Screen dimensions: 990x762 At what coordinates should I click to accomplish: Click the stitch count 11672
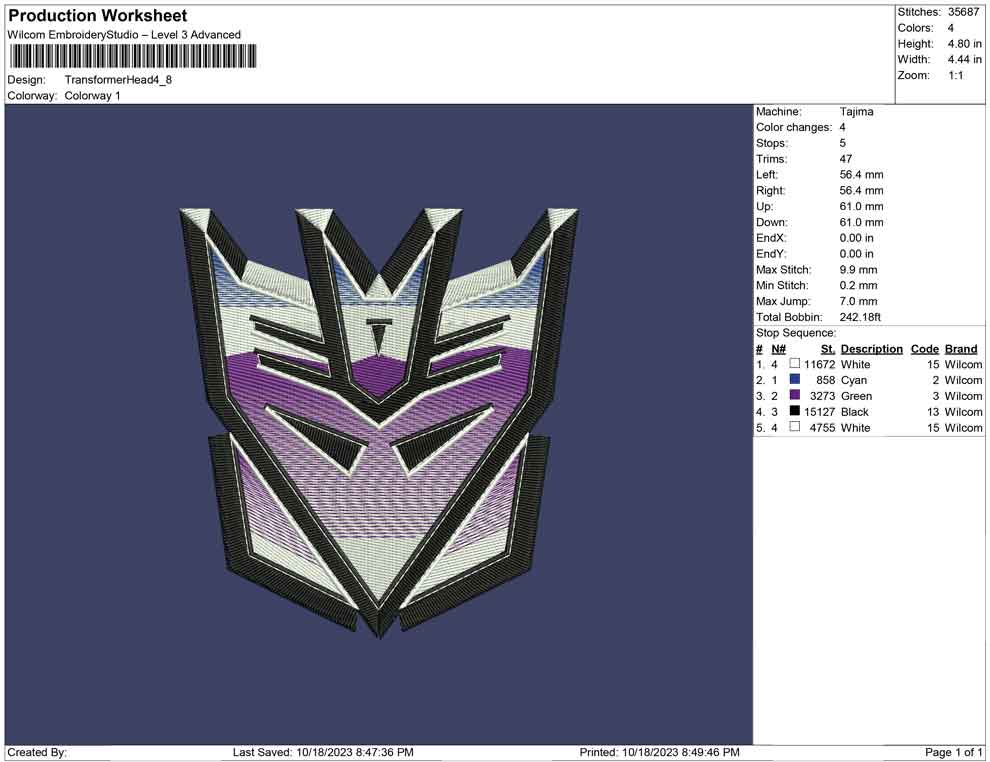[x=820, y=364]
